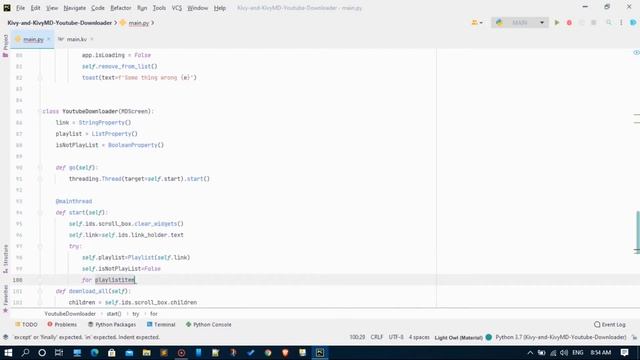Open Windows taskbar search
The width and height of the screenshot is (640, 360).
(x=25, y=353)
